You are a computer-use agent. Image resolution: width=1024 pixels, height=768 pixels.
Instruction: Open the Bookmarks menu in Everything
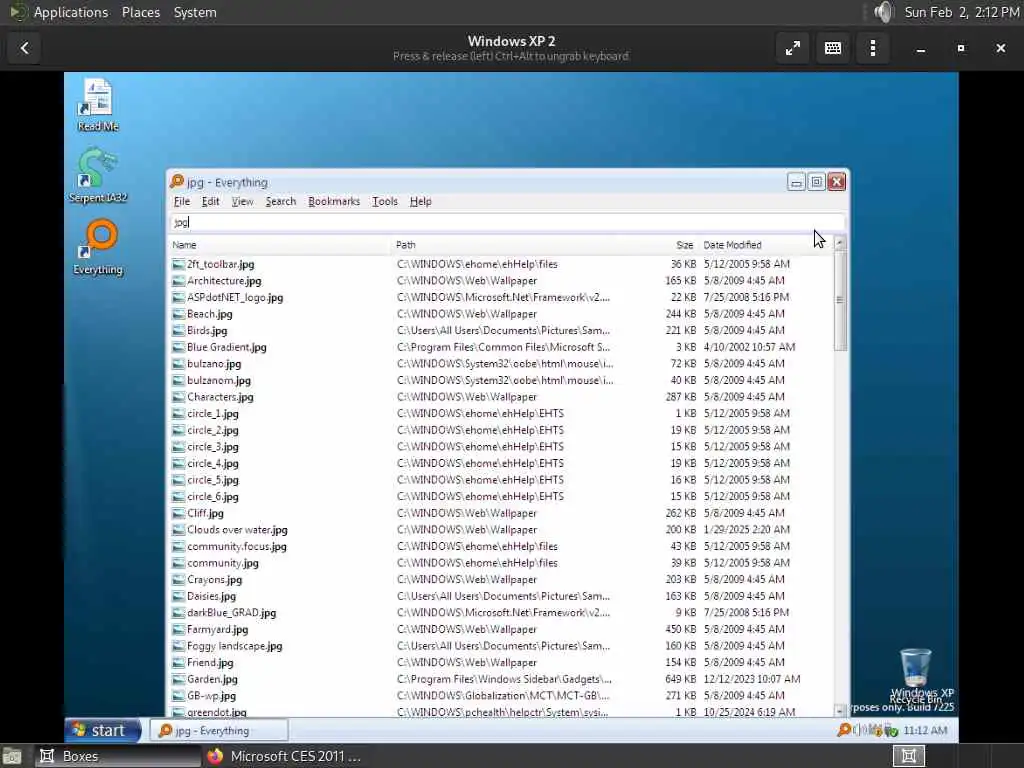pyautogui.click(x=334, y=201)
